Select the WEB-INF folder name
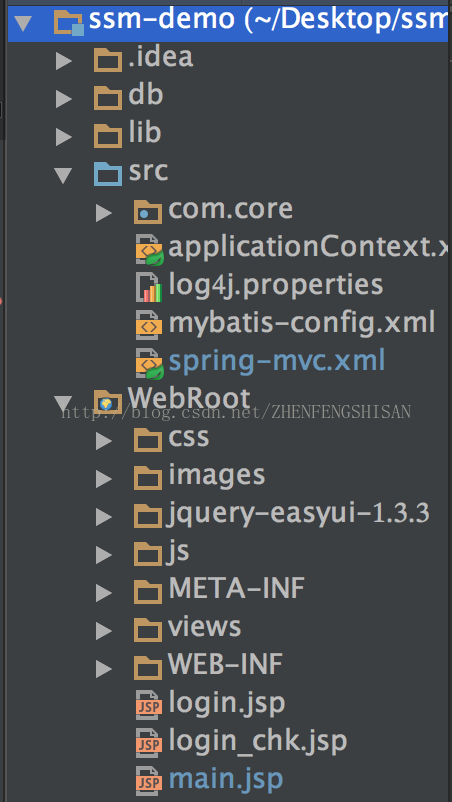The image size is (452, 802). 225,664
